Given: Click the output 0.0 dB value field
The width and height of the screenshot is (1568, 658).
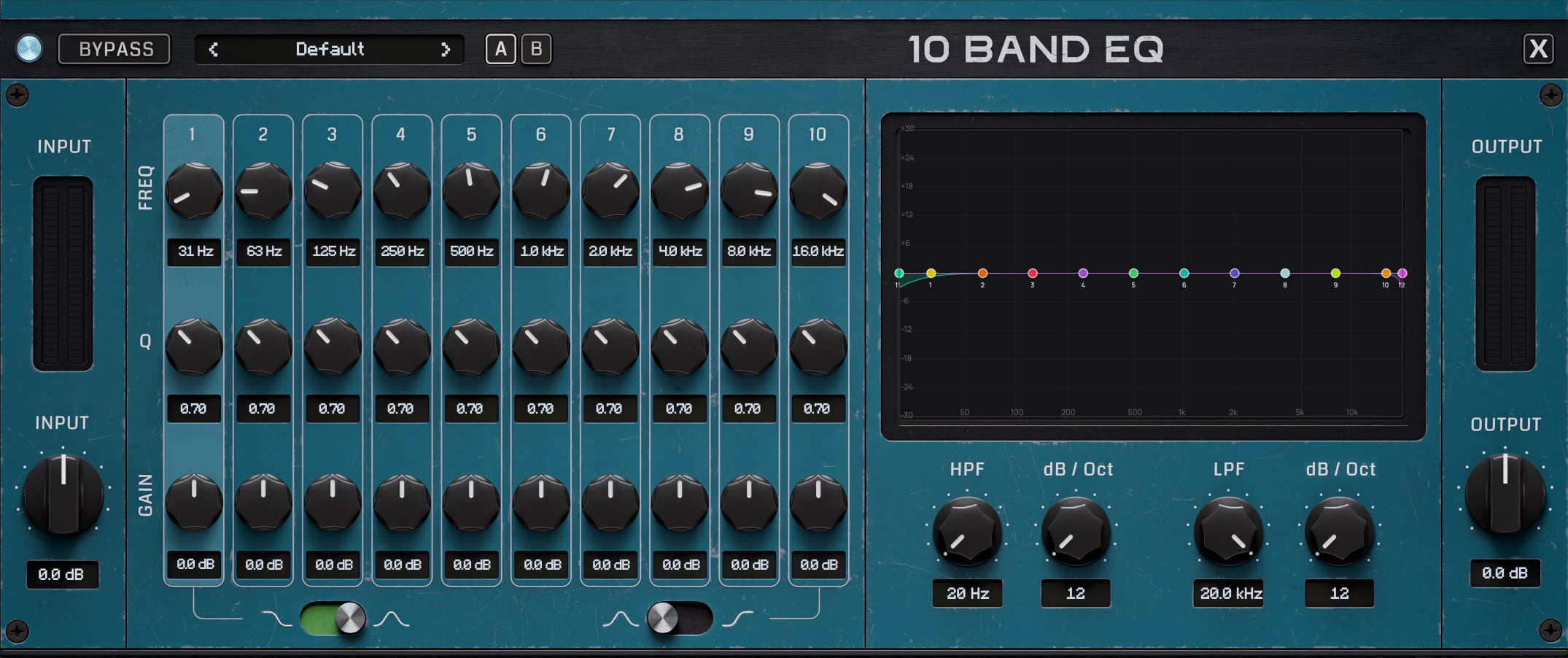Looking at the screenshot, I should pos(1505,573).
